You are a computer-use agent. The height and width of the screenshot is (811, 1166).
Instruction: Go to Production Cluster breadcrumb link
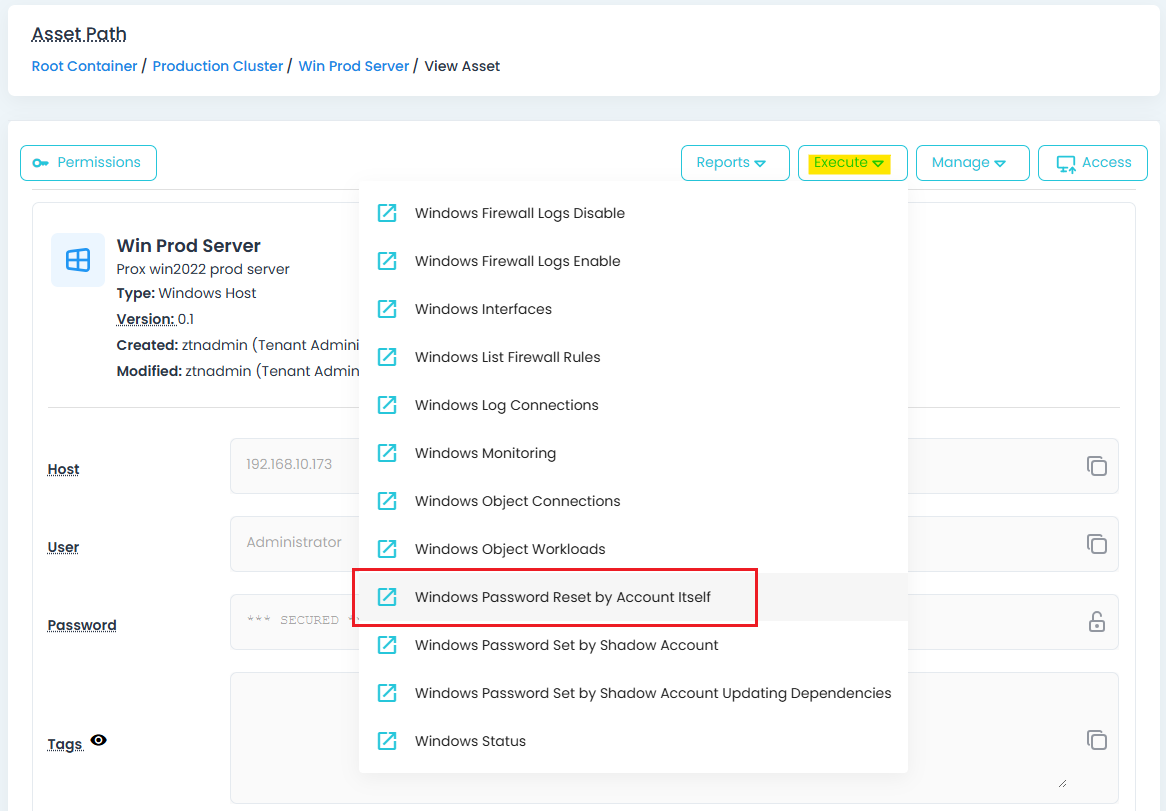click(218, 66)
